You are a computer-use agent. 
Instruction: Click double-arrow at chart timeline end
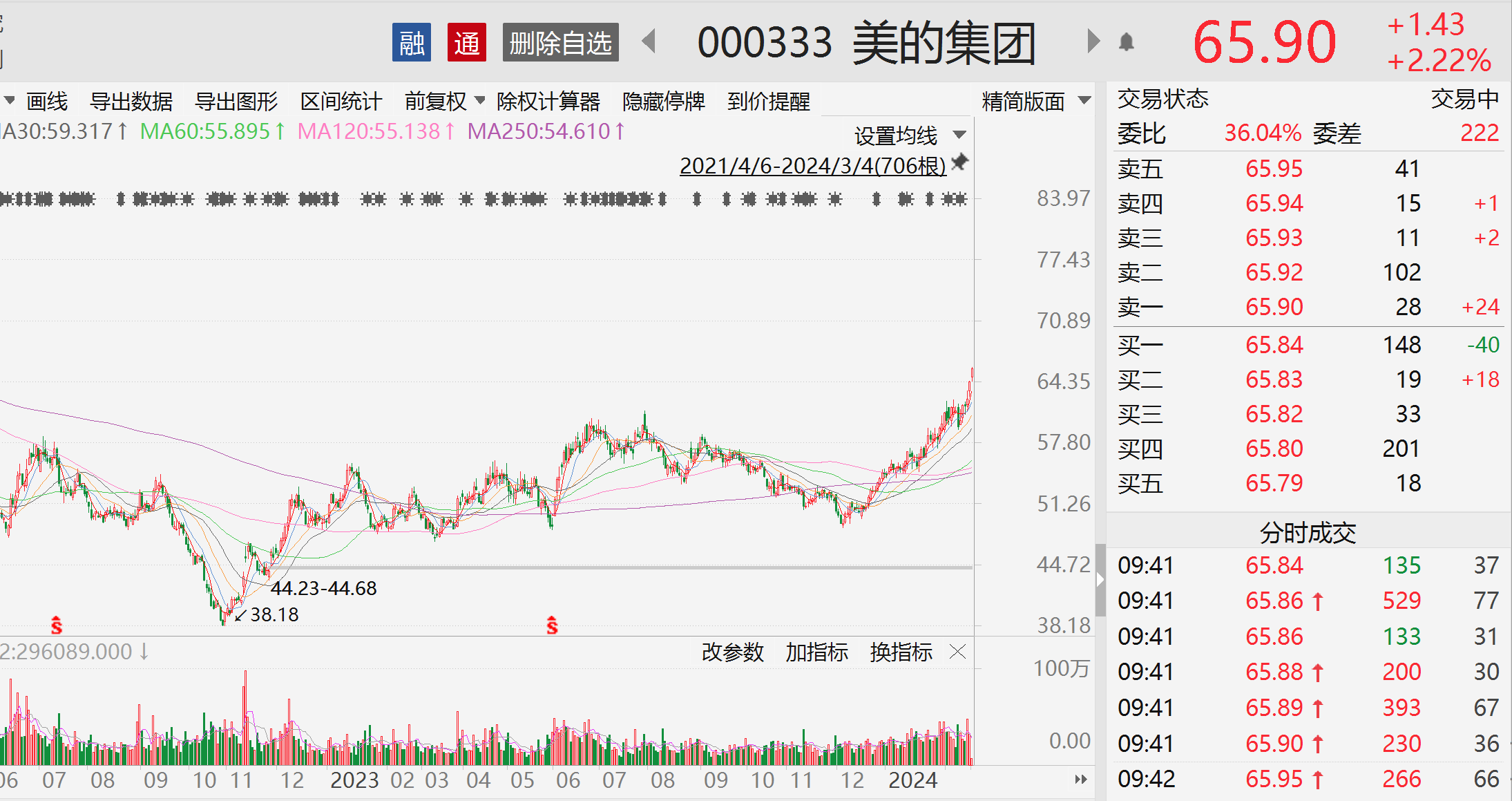(1081, 780)
